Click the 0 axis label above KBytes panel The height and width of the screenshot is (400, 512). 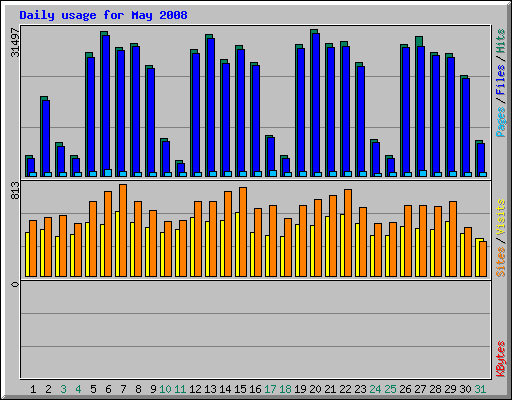pyautogui.click(x=15, y=284)
